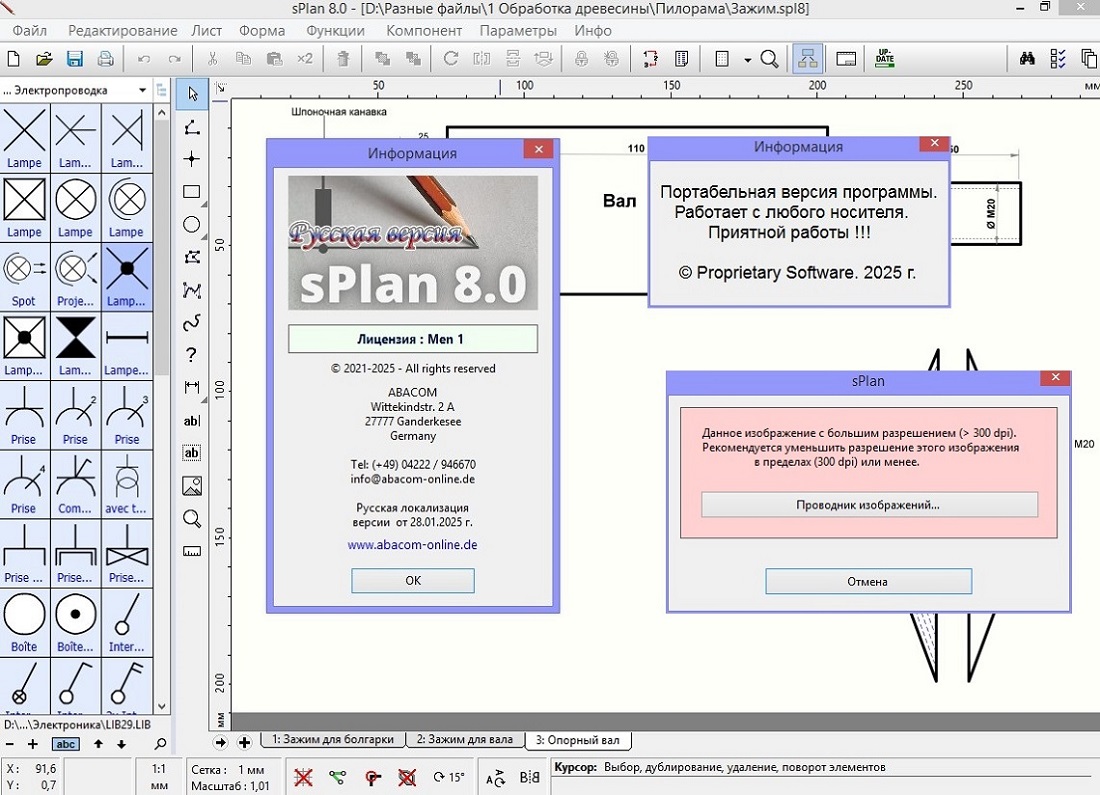Click OK in the Информация about dialog
This screenshot has height=795, width=1100.
click(412, 580)
